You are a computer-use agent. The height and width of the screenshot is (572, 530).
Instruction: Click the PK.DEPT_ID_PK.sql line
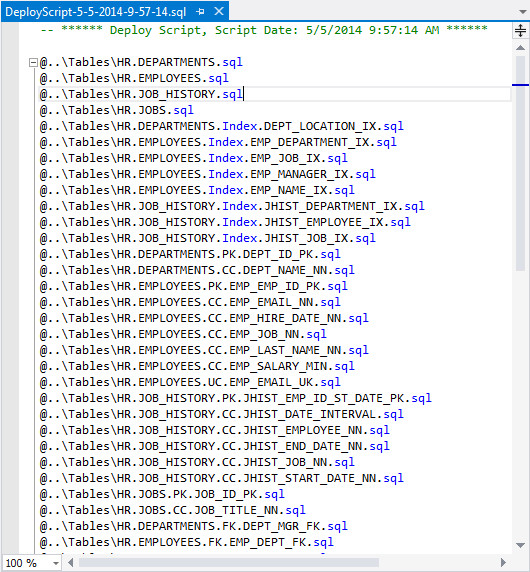(190, 255)
